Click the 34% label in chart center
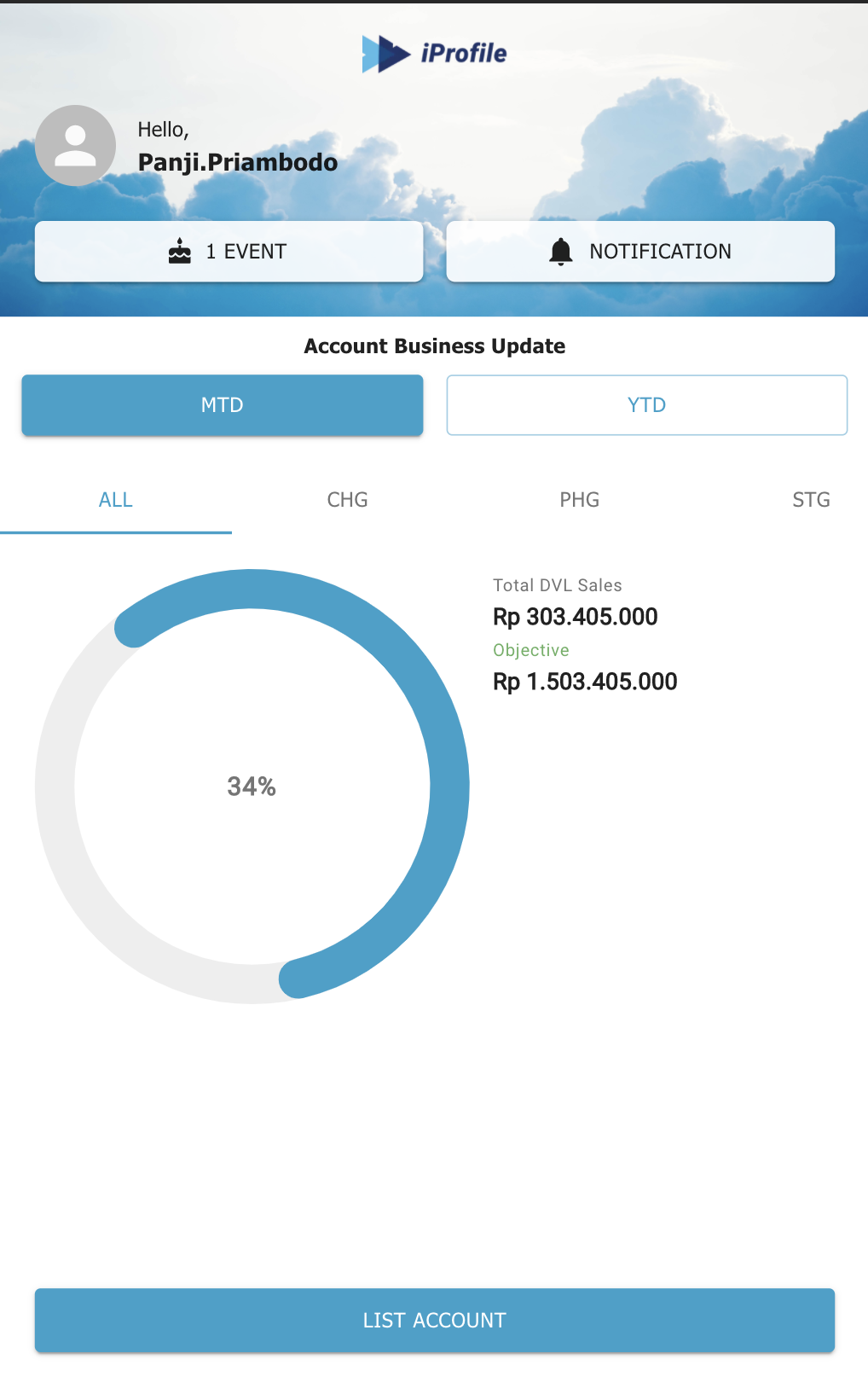 (x=252, y=787)
